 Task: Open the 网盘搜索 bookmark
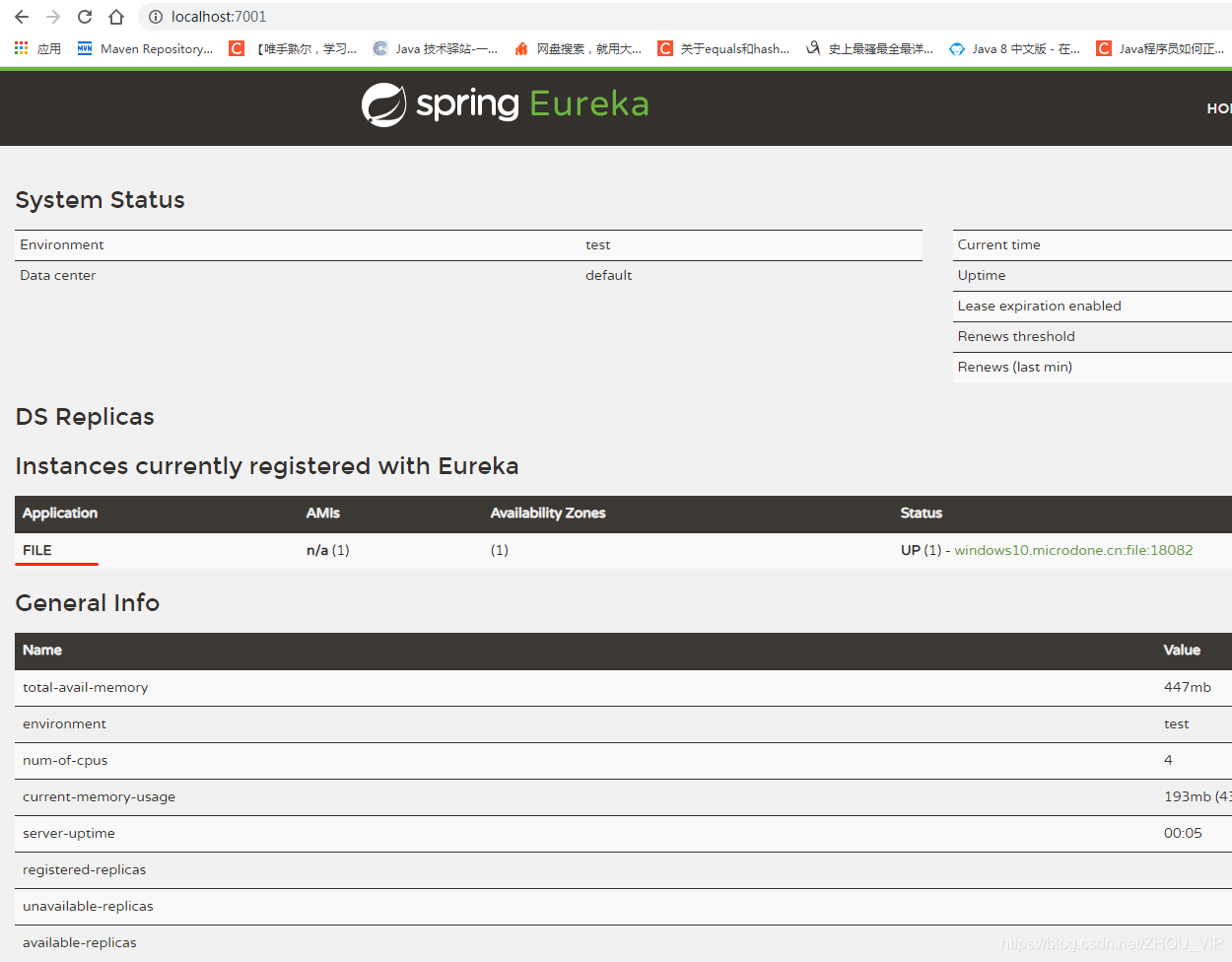pyautogui.click(x=578, y=48)
